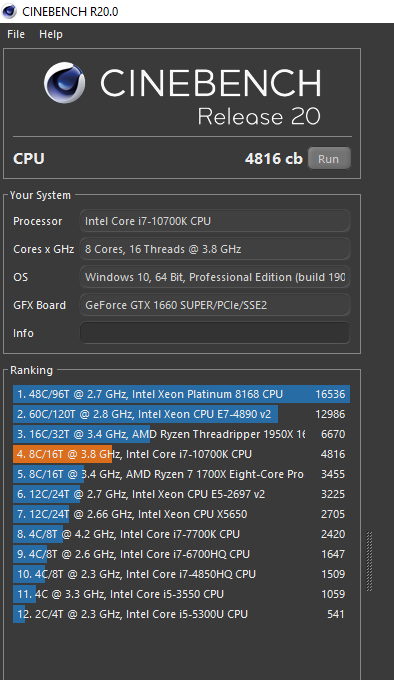Select the Core i7-7700K ranking row
The width and height of the screenshot is (394, 680).
[181, 534]
